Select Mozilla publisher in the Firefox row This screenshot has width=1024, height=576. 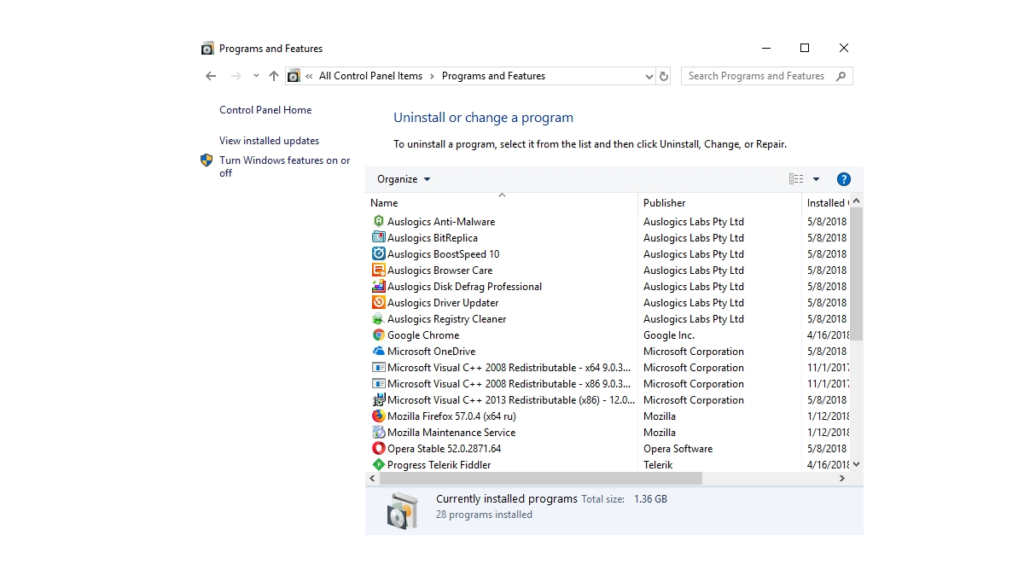click(659, 416)
